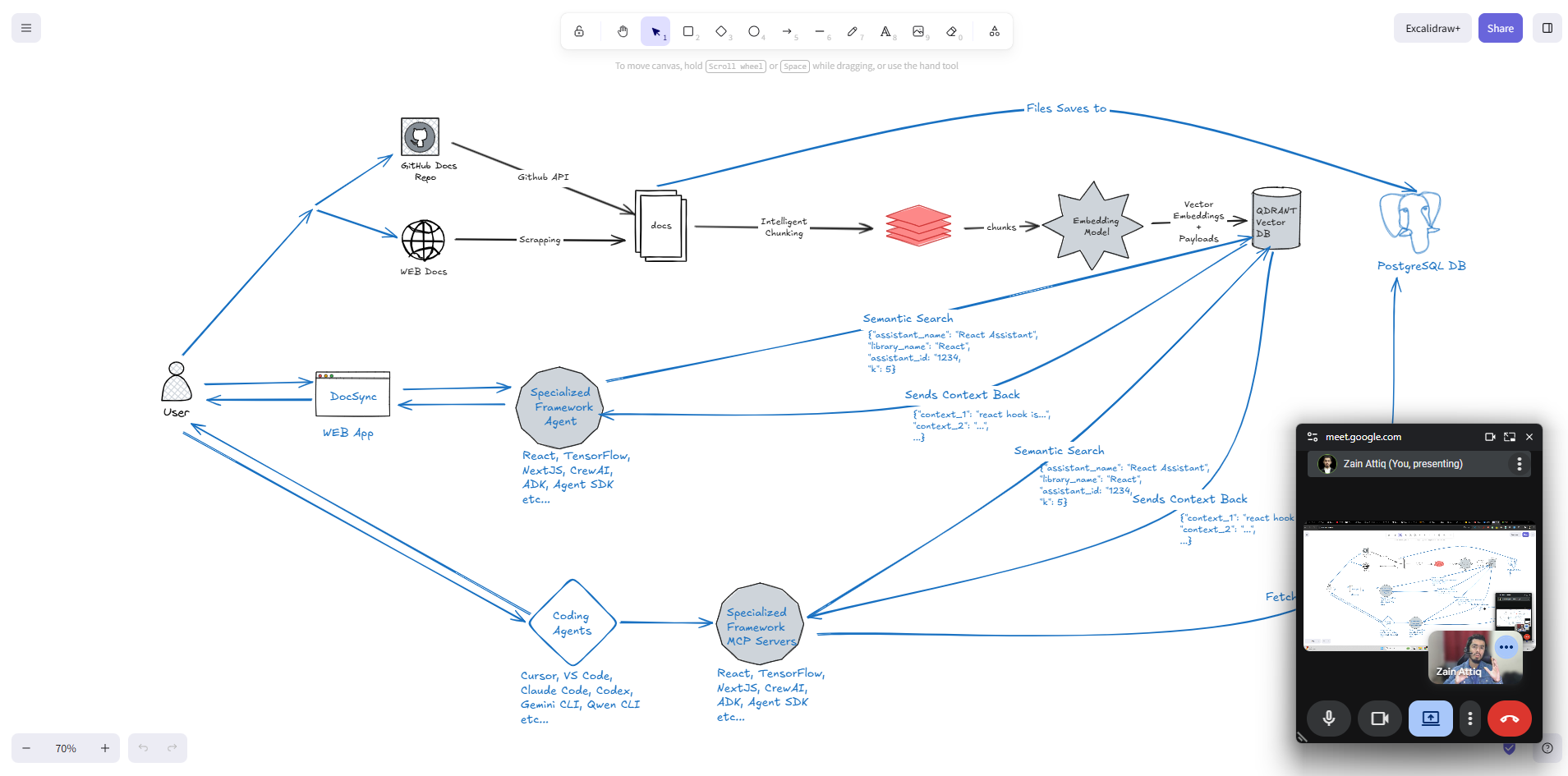Image resolution: width=1568 pixels, height=776 pixels.
Task: Select the Diamond shape tool
Action: (721, 31)
